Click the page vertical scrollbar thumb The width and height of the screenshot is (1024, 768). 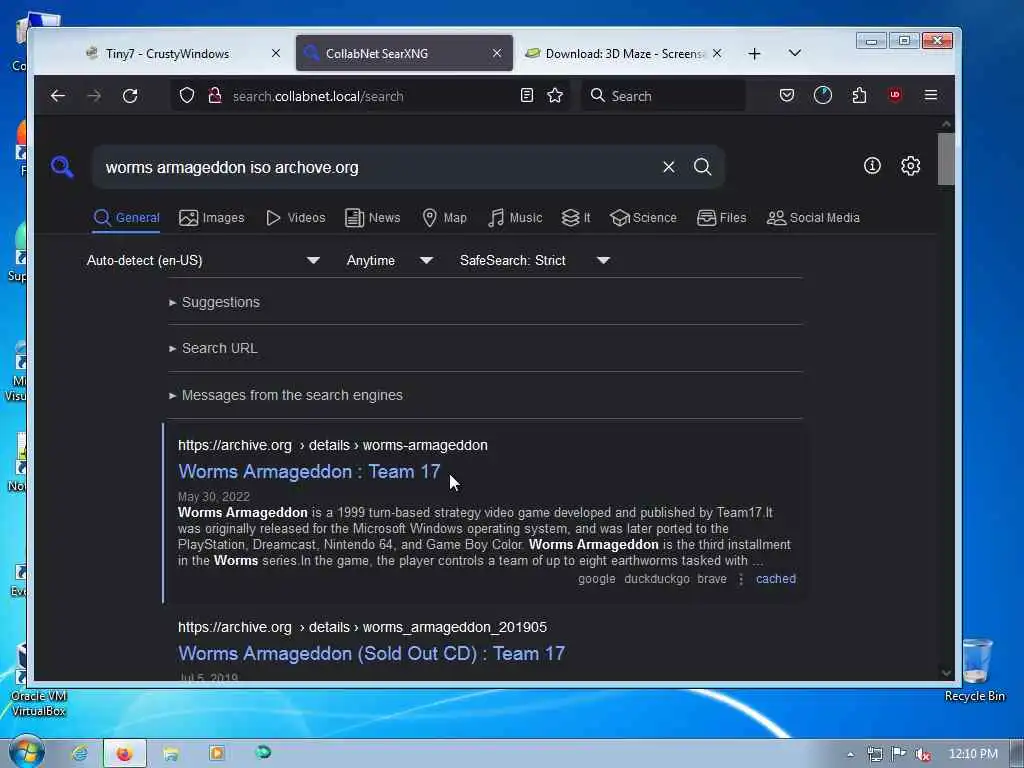click(946, 159)
